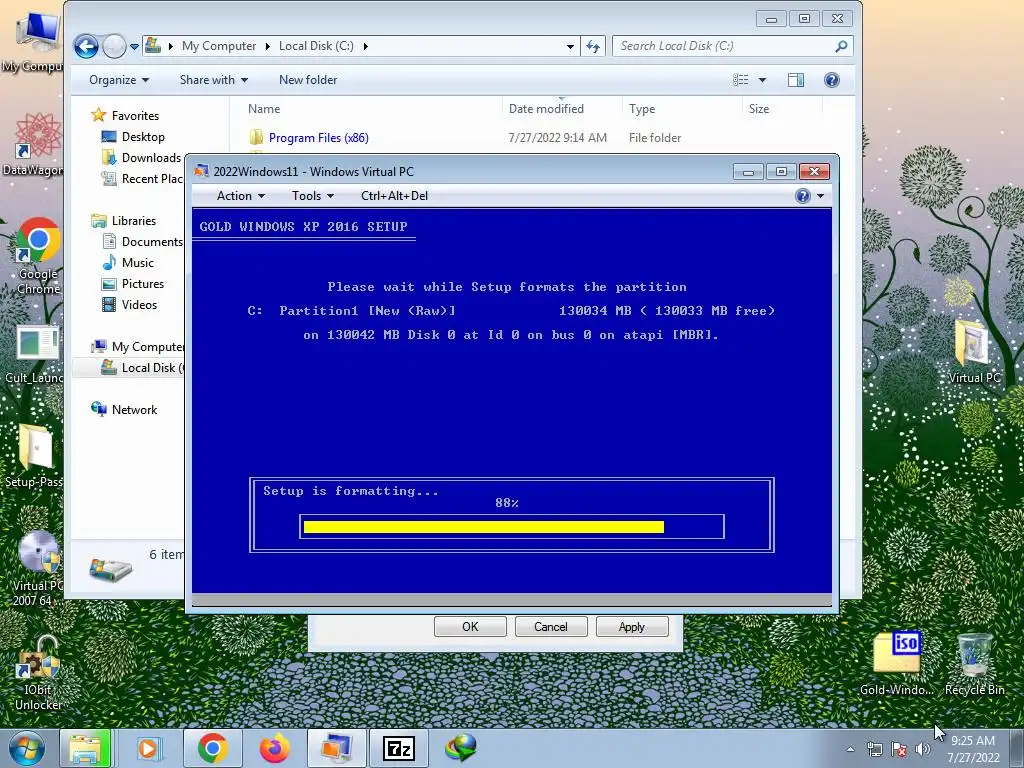
Task: Show hidden system tray icons
Action: [850, 749]
